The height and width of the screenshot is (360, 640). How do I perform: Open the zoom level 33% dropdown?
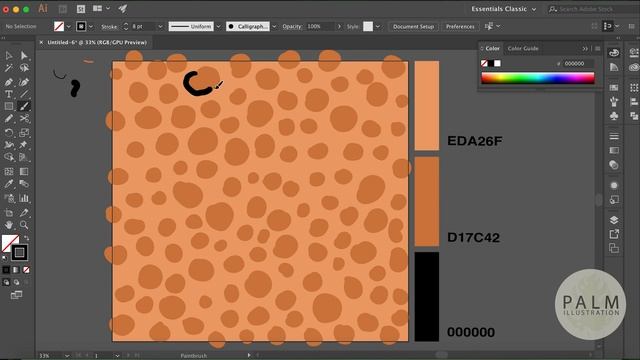[x=67, y=356]
